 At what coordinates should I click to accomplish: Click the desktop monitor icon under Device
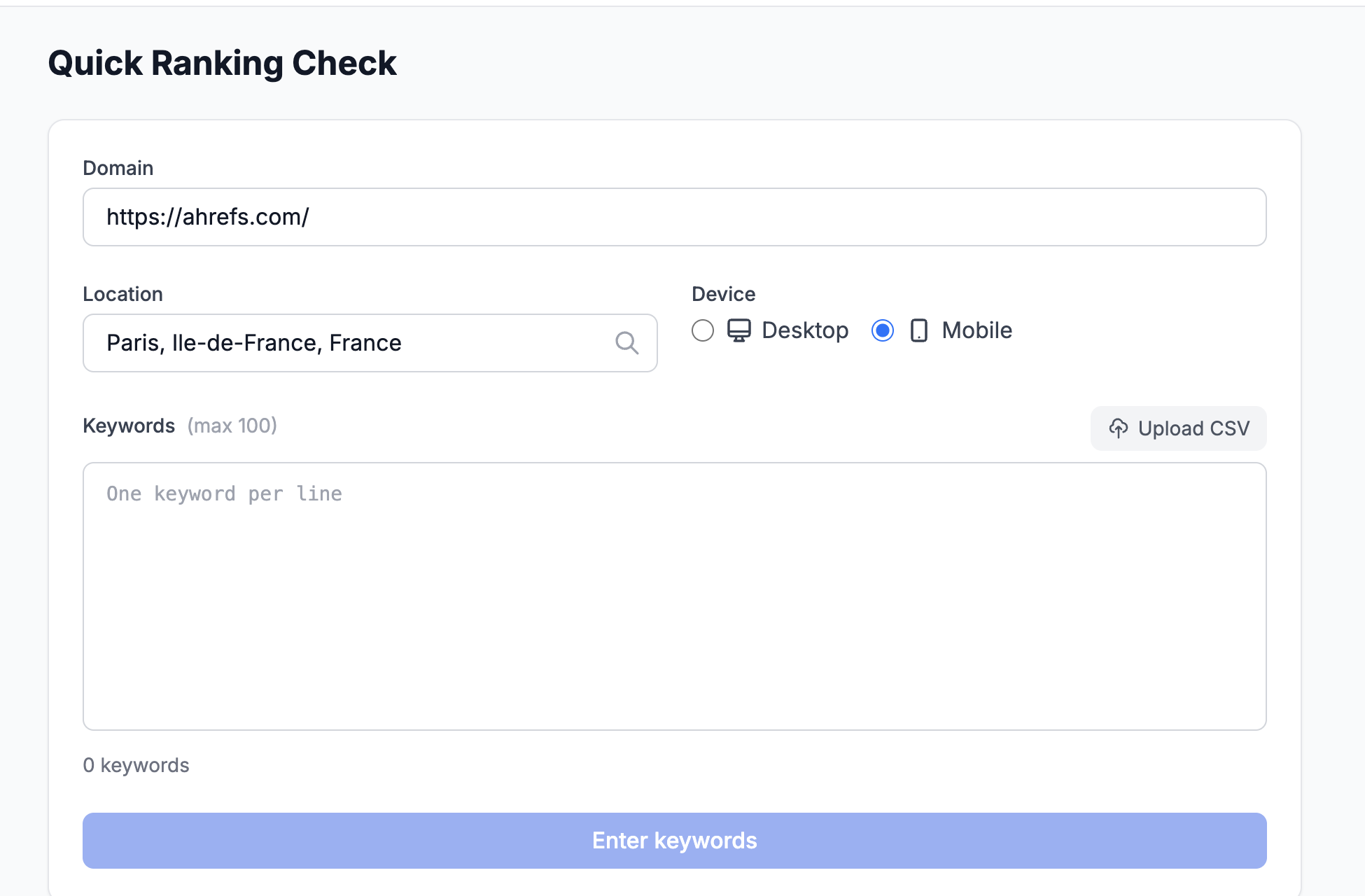[x=739, y=330]
